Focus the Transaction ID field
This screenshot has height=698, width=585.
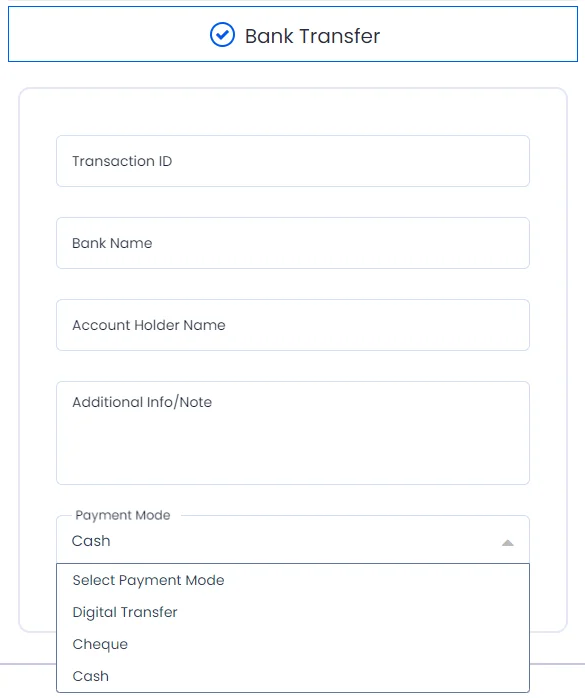(293, 161)
